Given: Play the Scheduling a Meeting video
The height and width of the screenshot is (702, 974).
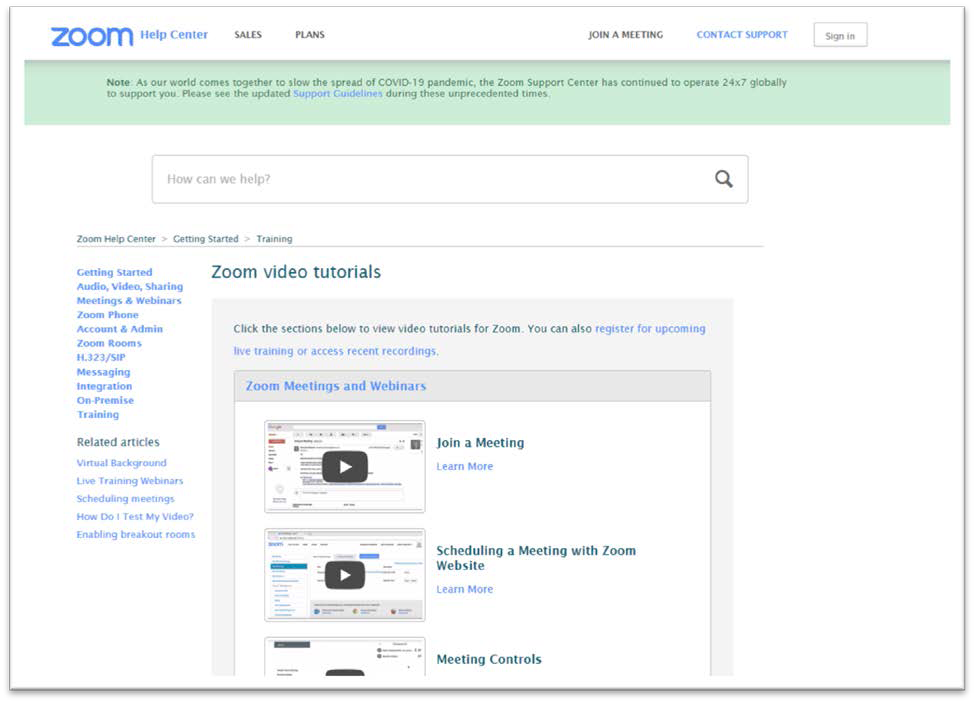Looking at the screenshot, I should tap(345, 575).
